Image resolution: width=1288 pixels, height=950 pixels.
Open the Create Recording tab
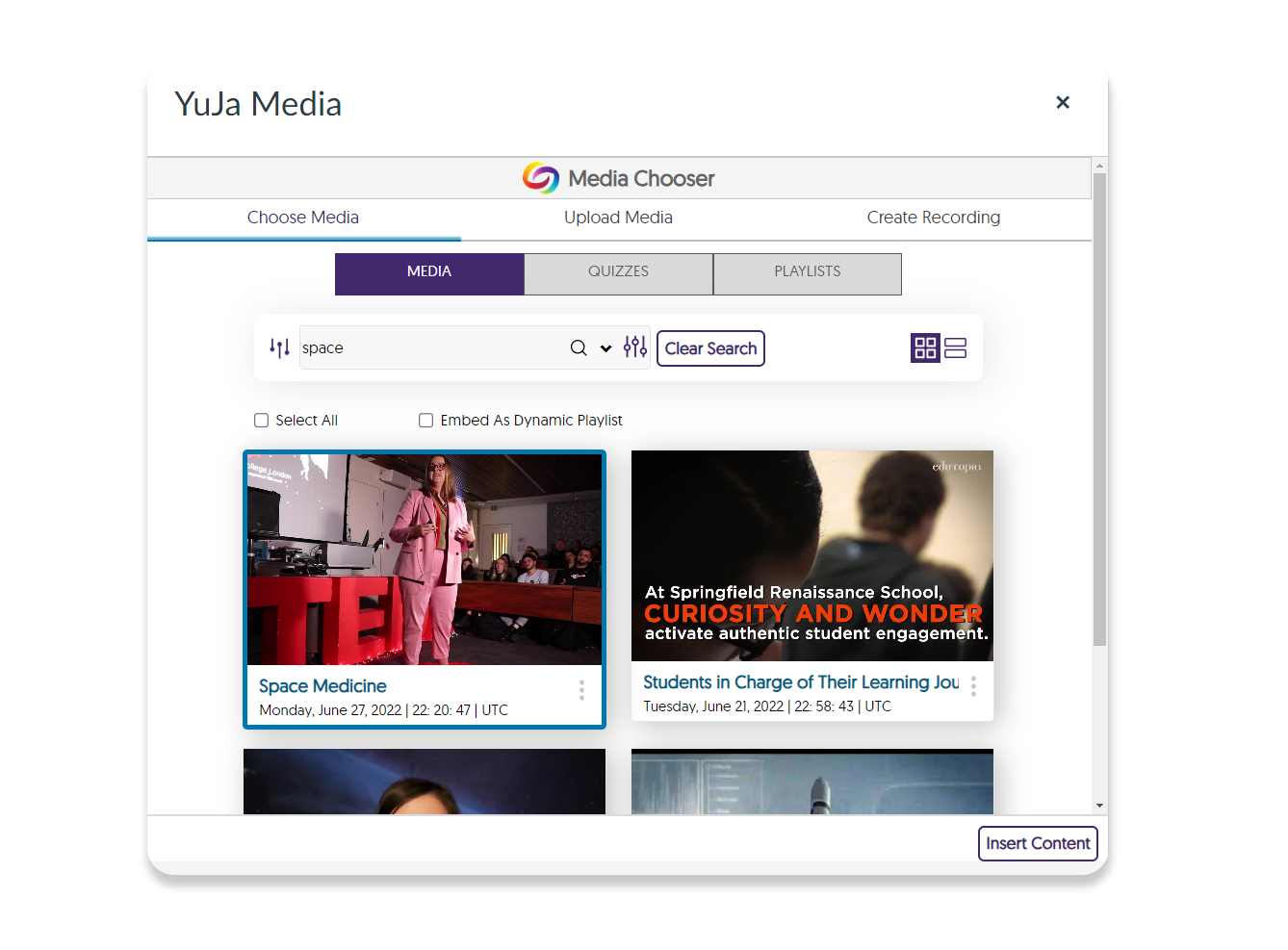pyautogui.click(x=933, y=218)
